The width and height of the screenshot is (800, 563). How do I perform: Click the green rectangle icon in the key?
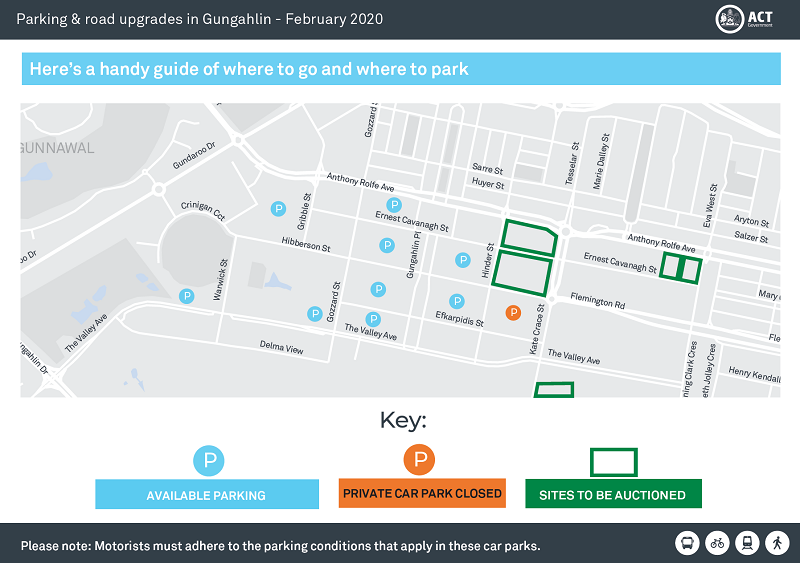tap(614, 462)
